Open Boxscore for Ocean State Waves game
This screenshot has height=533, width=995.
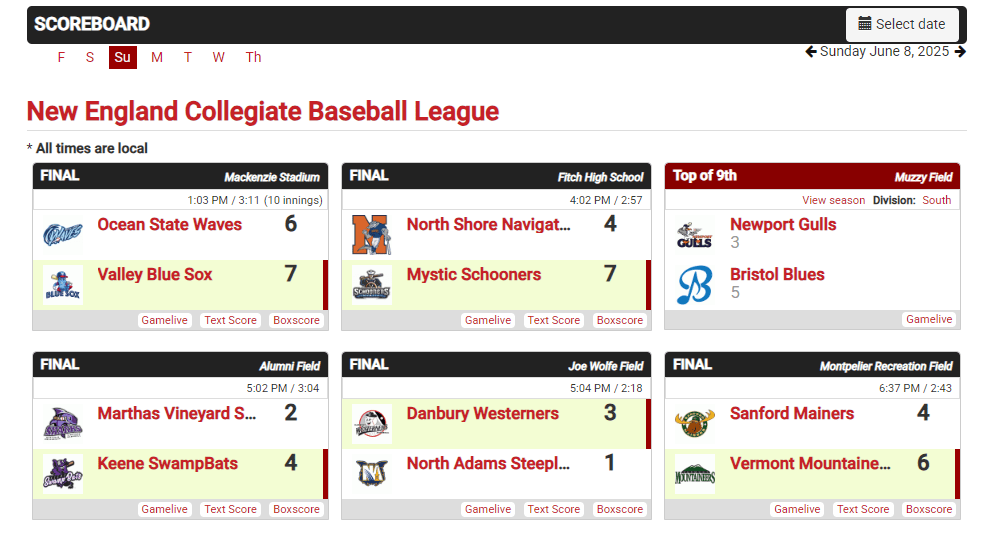pos(297,321)
